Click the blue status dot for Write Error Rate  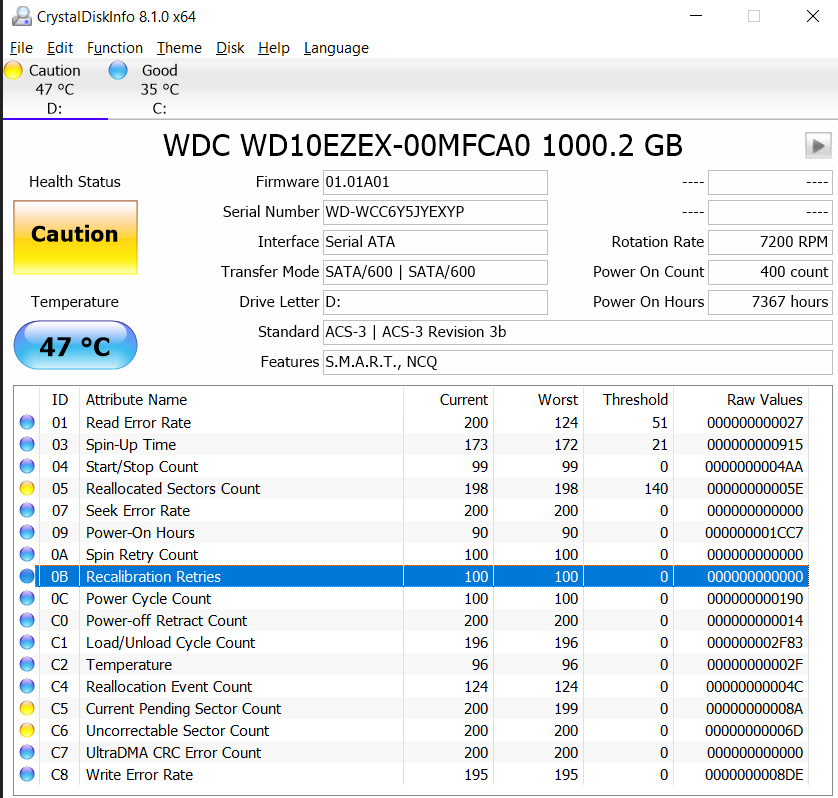click(x=27, y=774)
